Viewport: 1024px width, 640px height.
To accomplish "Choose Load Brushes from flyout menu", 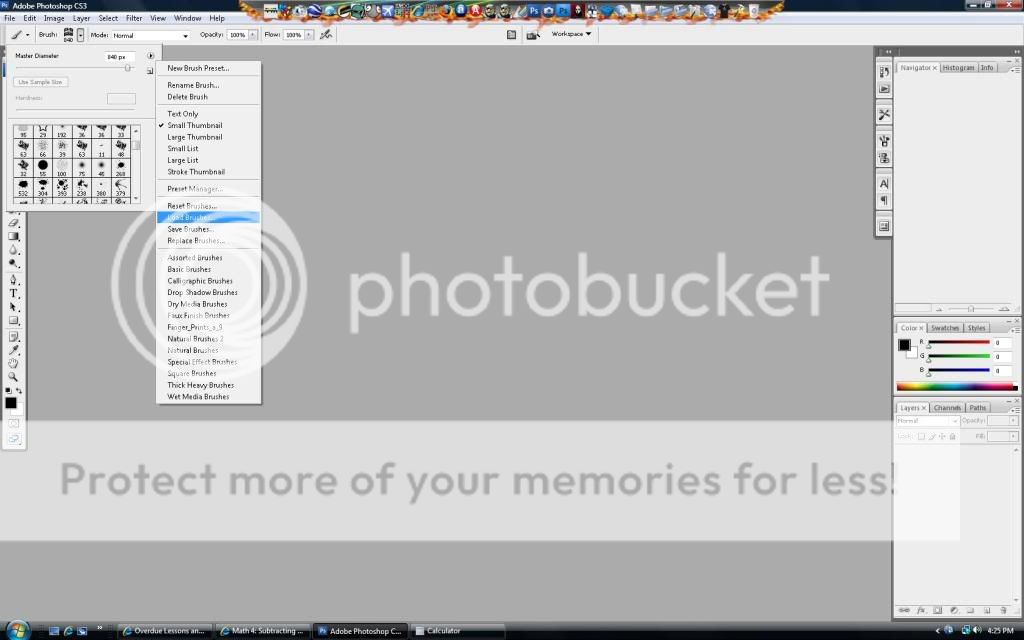I will pos(208,217).
